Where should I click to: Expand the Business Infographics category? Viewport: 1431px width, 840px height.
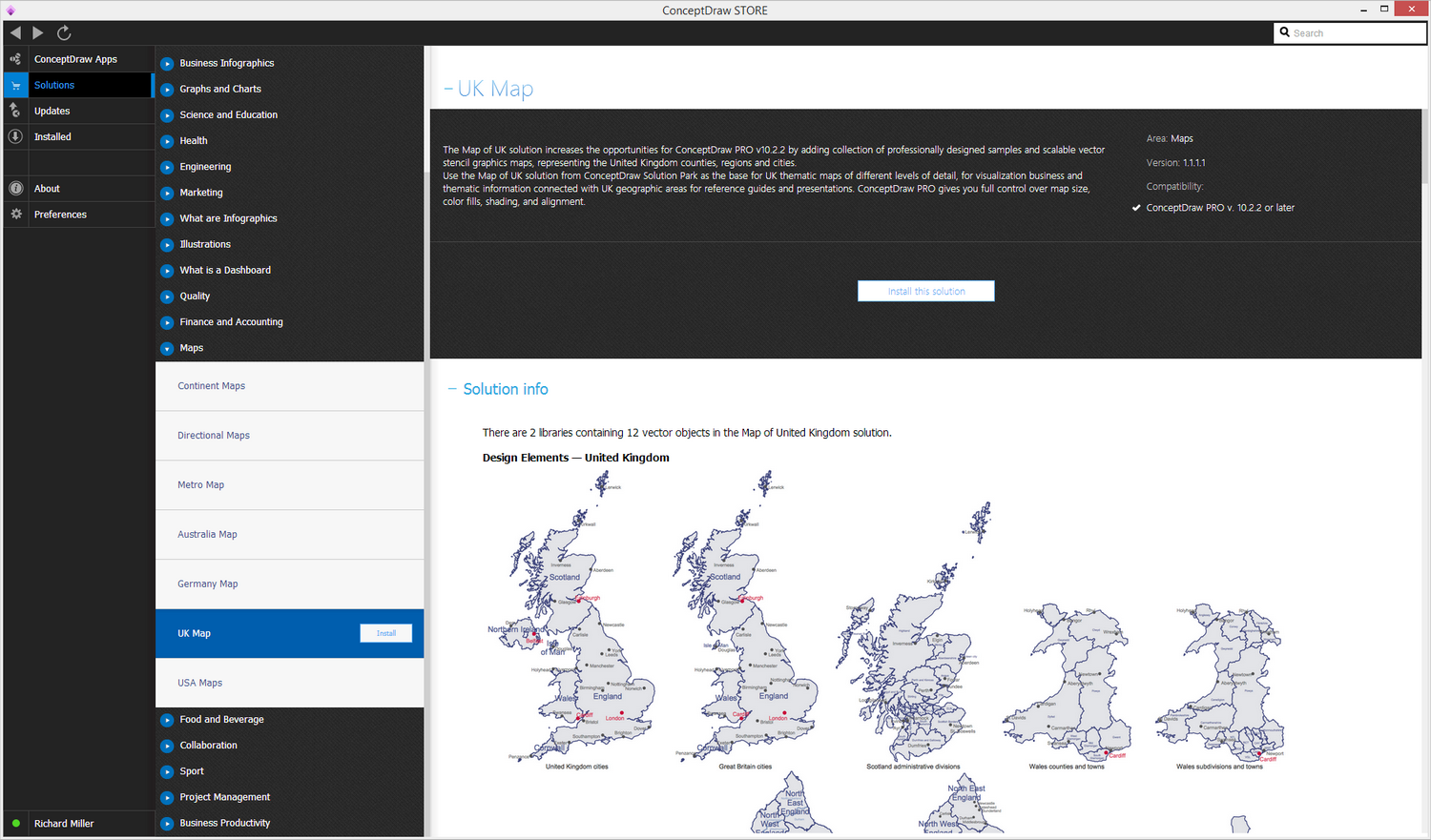167,64
